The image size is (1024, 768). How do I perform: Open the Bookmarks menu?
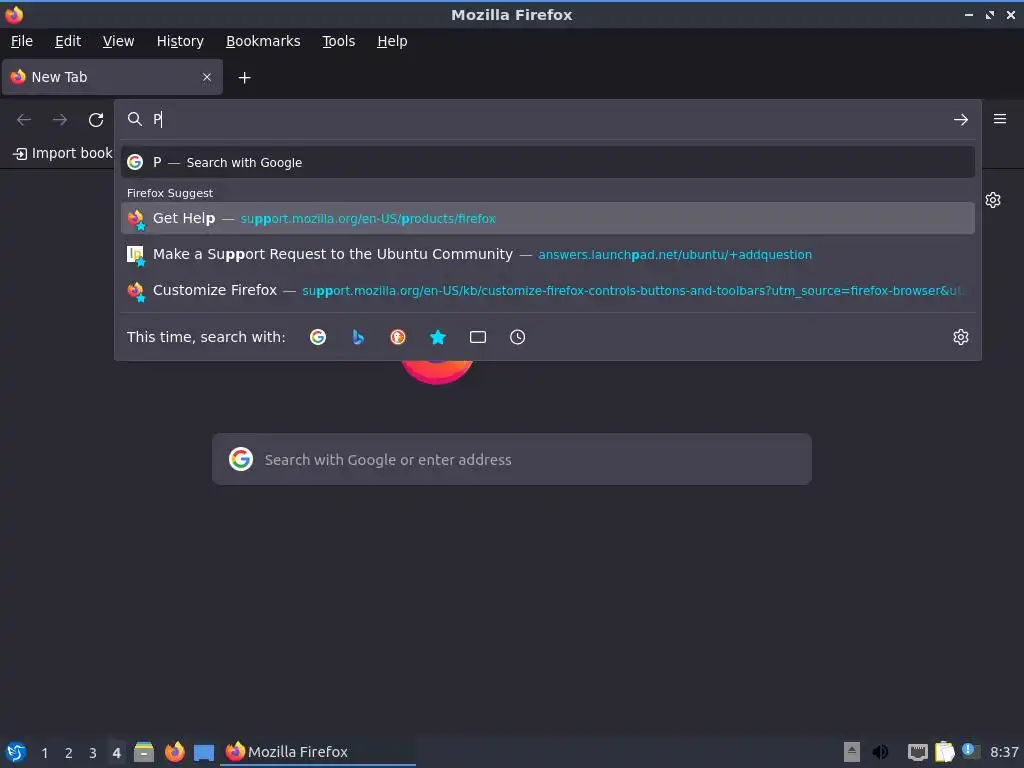[x=263, y=41]
